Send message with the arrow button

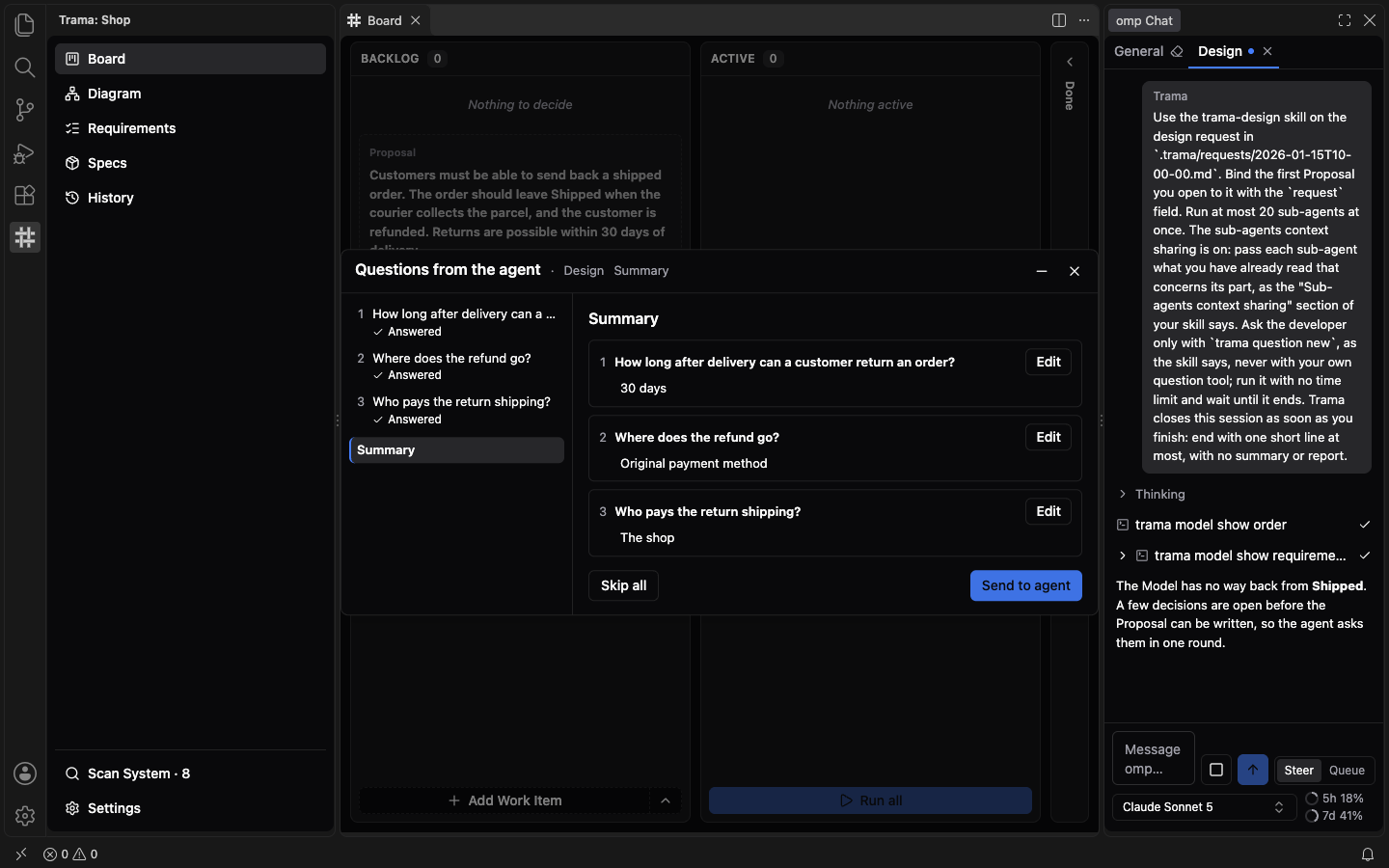click(1253, 770)
